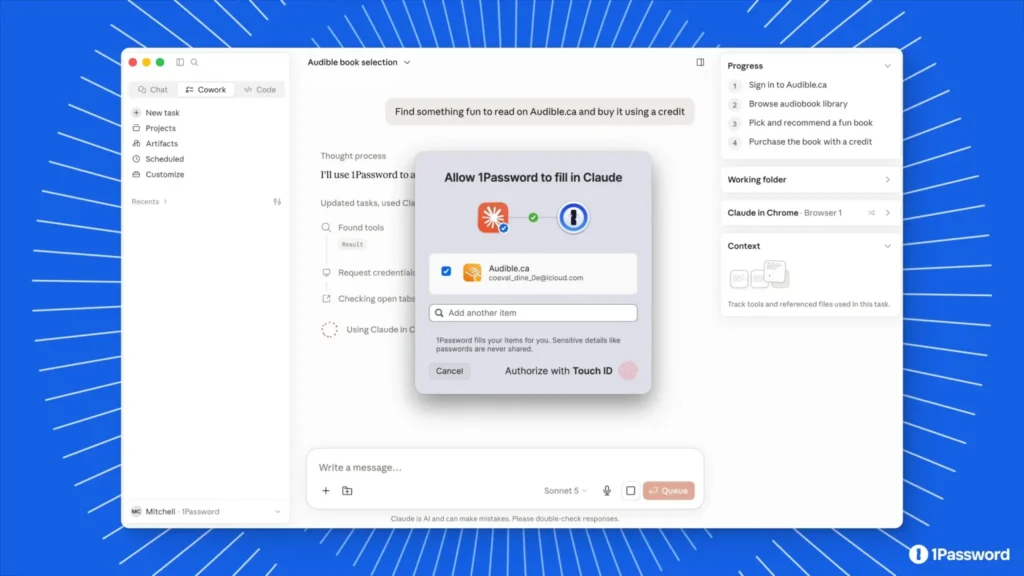Open Projects in sidebar
1024x576 pixels.
[x=154, y=128]
